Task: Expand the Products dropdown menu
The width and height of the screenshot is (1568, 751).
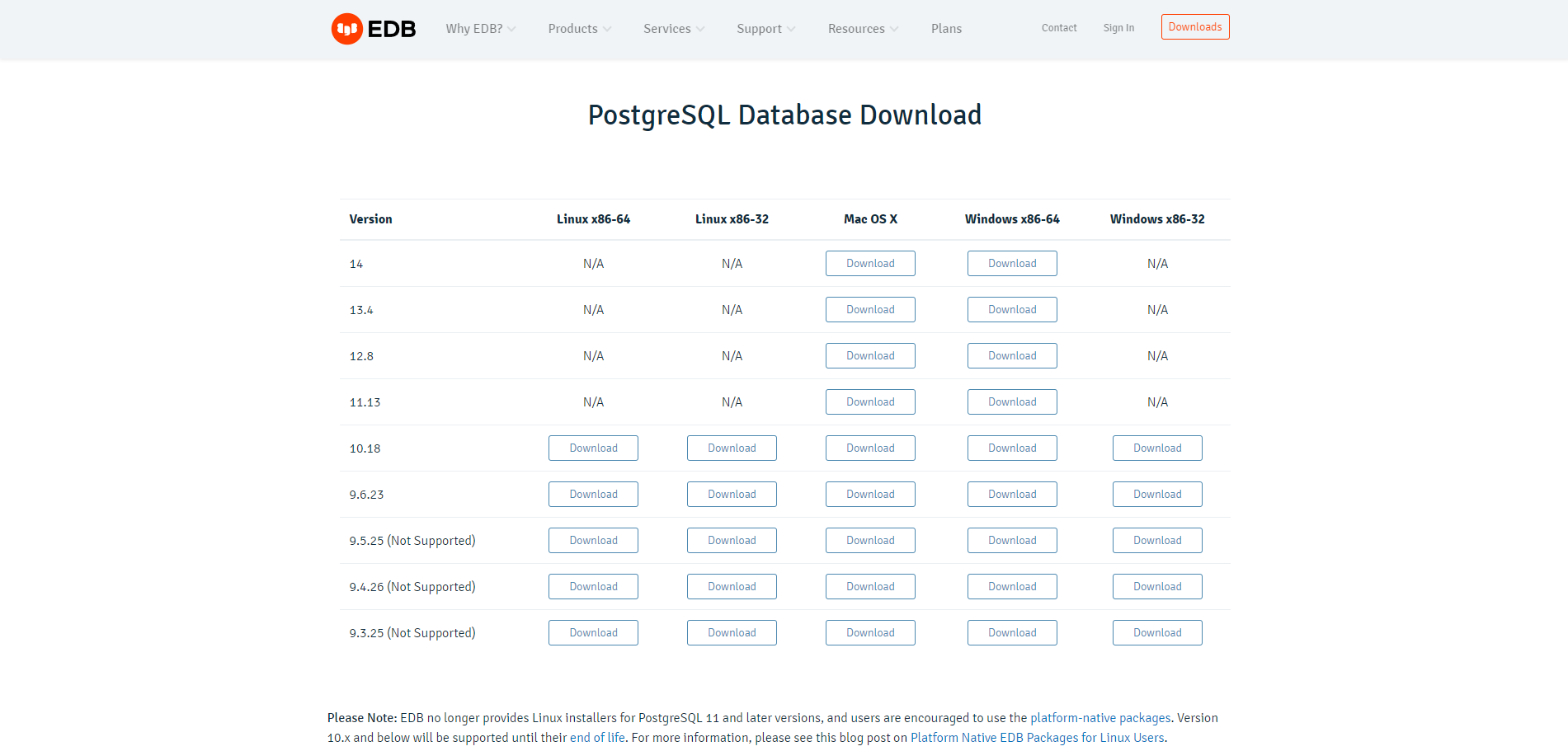Action: point(580,29)
